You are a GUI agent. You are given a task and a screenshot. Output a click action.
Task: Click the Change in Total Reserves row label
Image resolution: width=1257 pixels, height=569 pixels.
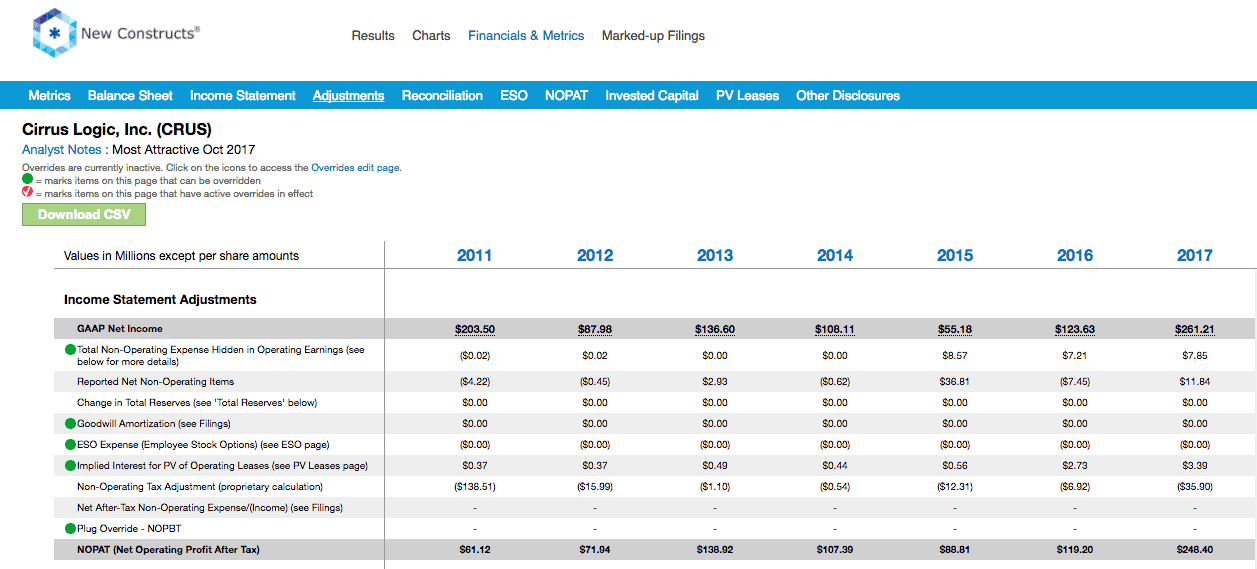point(197,403)
